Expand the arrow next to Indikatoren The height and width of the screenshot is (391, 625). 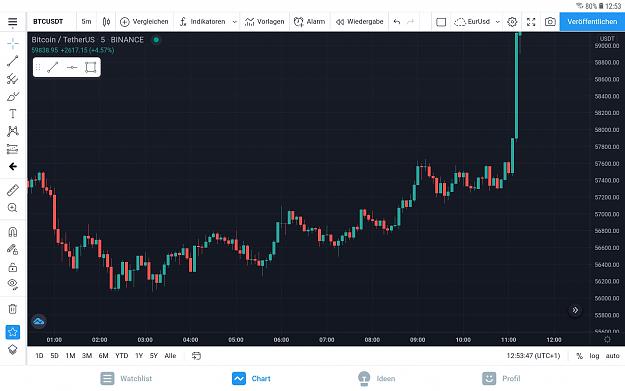[234, 22]
